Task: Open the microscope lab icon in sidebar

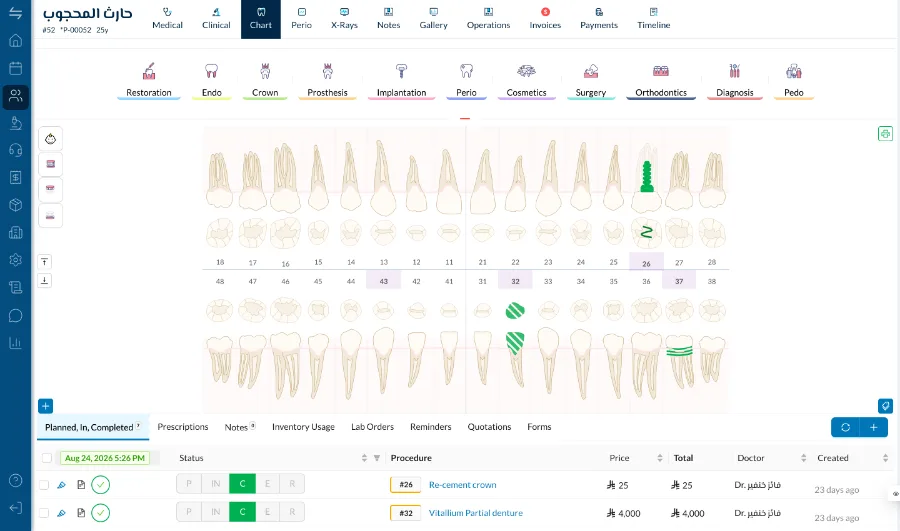Action: pyautogui.click(x=15, y=123)
